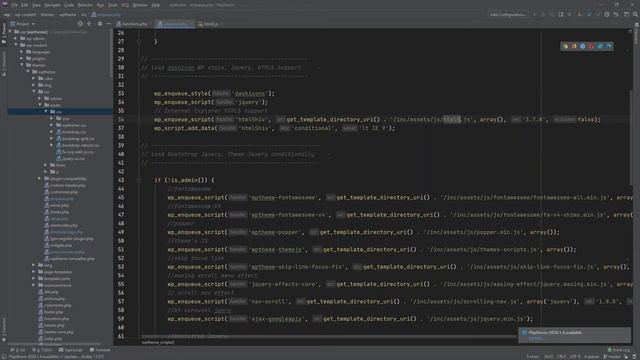The width and height of the screenshot is (640, 360).
Task: Click the wp-content breadcrumb in navigation bar
Action: pos(25,15)
